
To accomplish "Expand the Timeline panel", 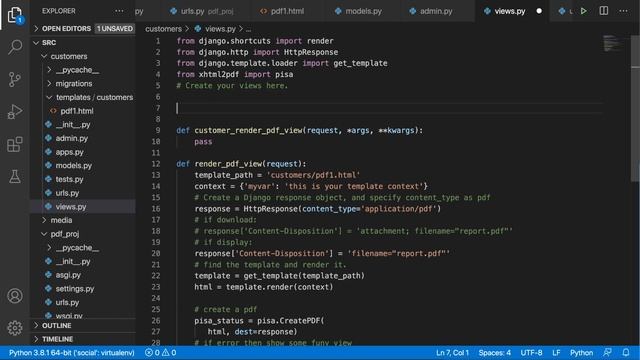I will coord(57,339).
